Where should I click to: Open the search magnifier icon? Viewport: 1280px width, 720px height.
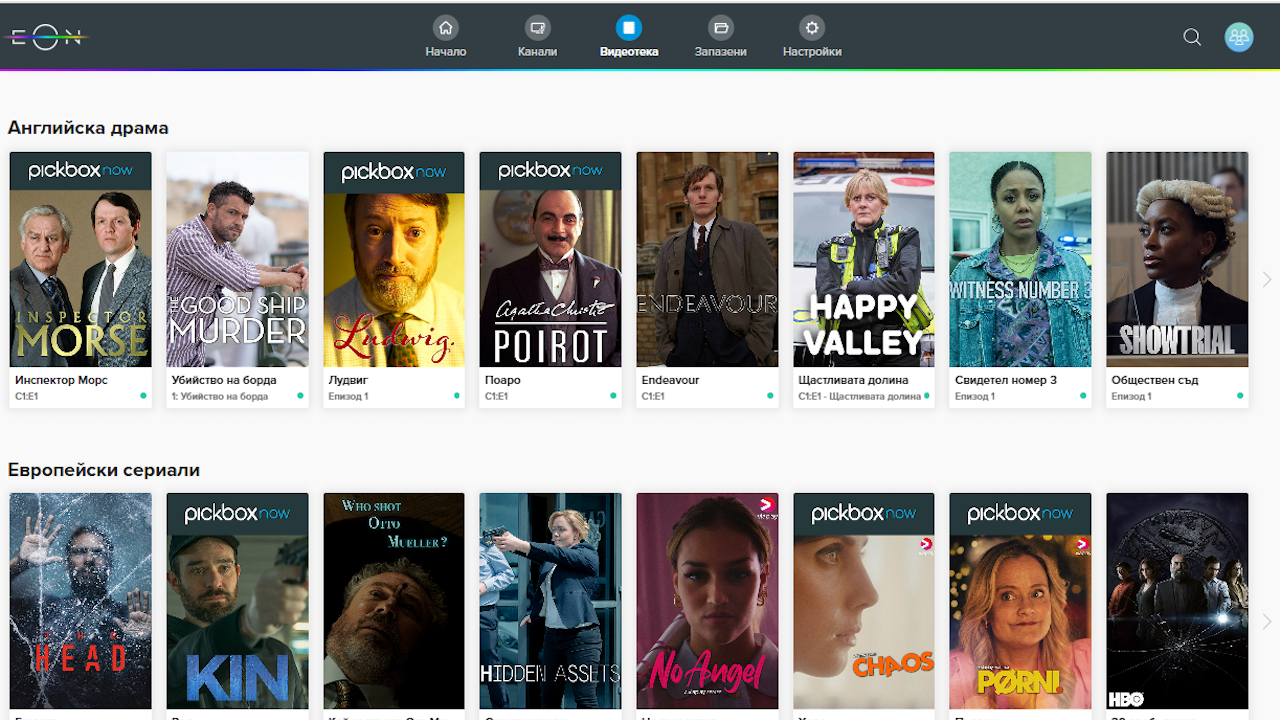(1192, 37)
